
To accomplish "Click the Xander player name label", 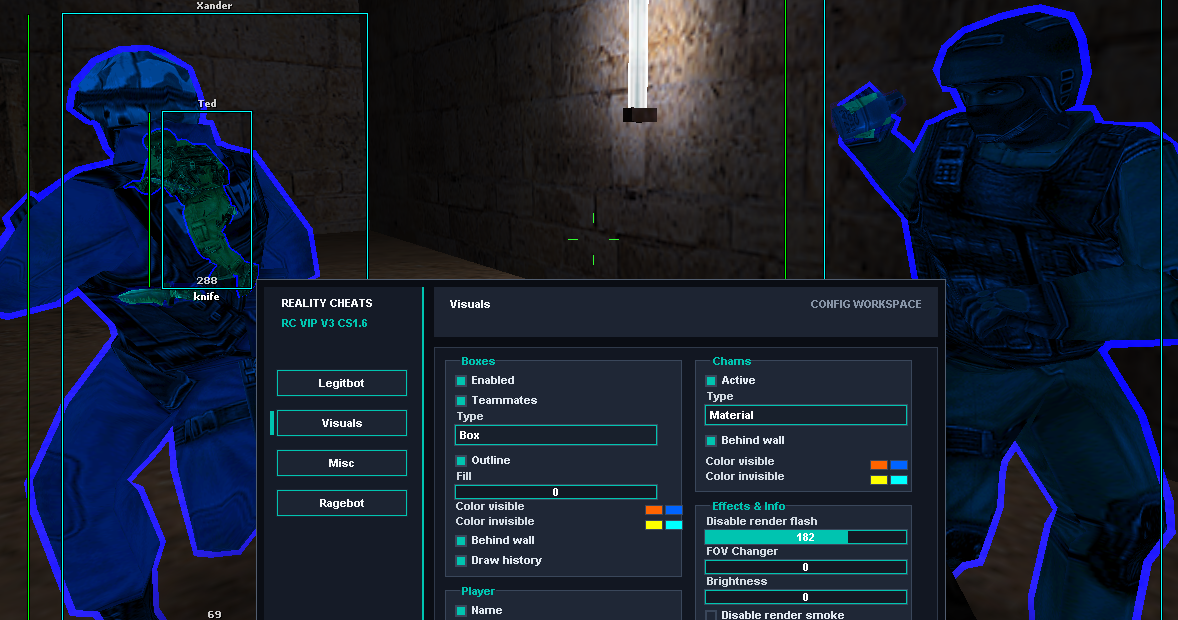I will (214, 6).
